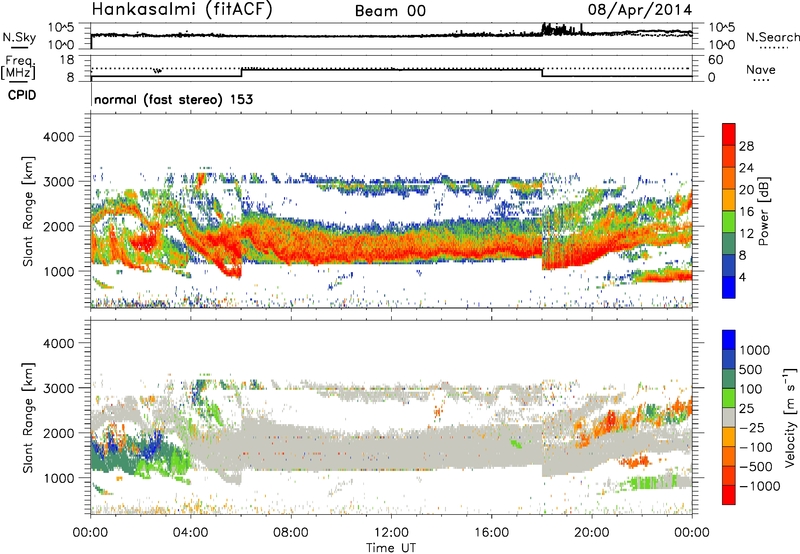Select Slant Range label of power panel

click(x=28, y=211)
